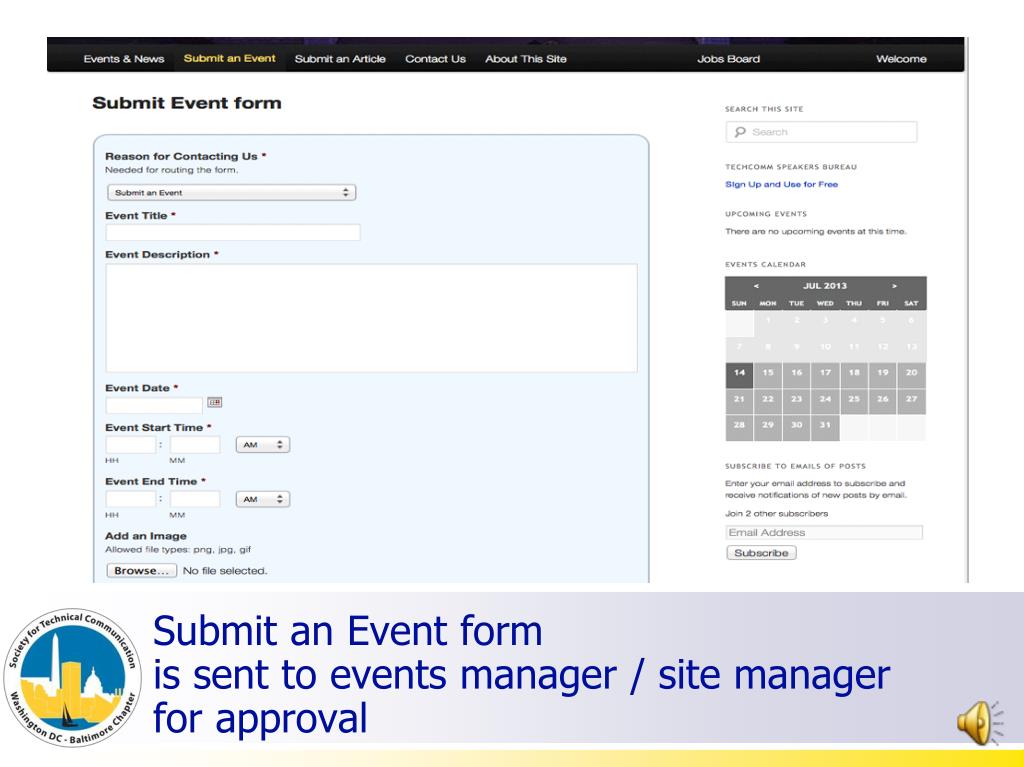Select July 14 in events calendar

tap(739, 375)
